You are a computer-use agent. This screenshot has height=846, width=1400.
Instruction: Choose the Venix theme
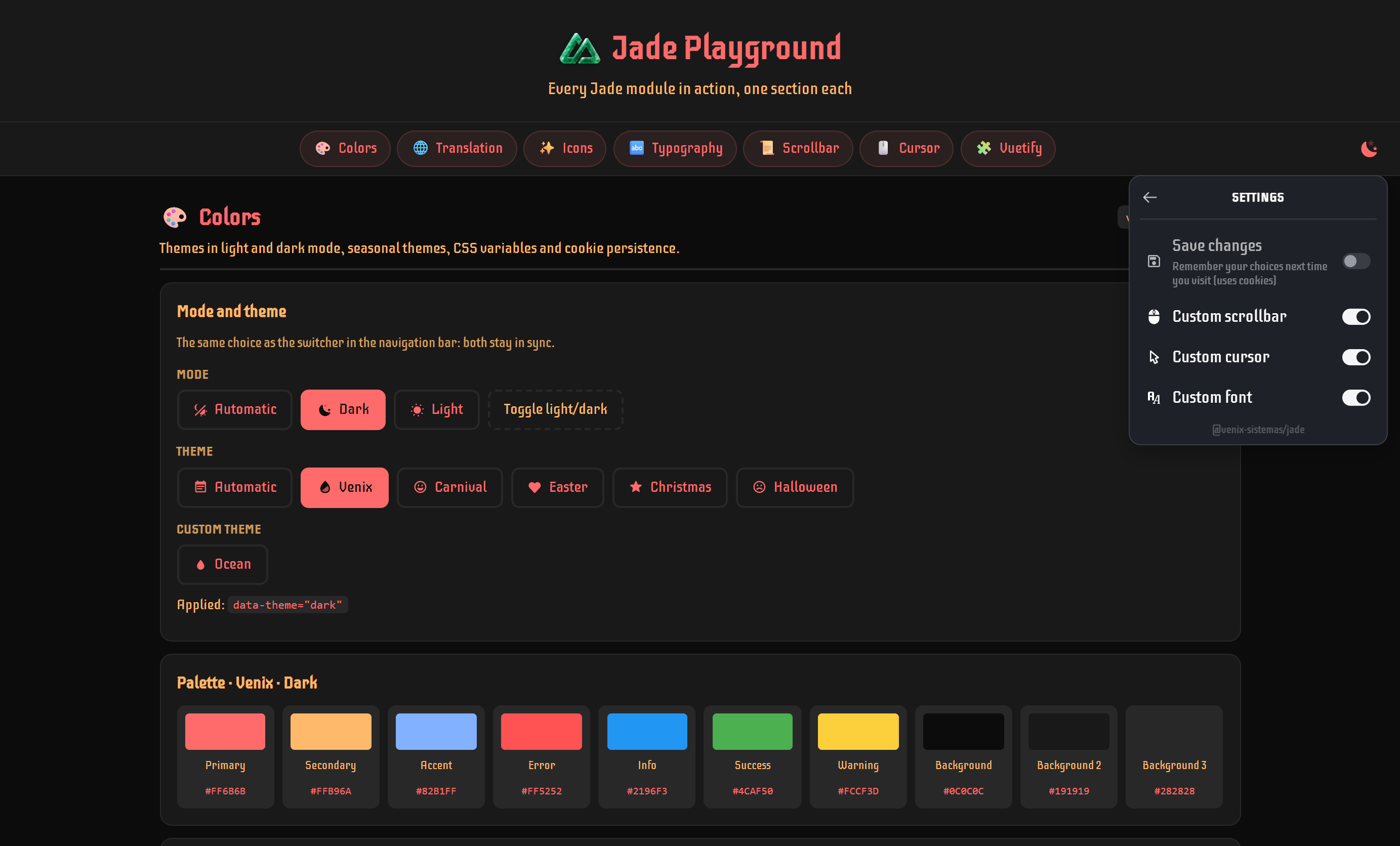click(x=344, y=487)
